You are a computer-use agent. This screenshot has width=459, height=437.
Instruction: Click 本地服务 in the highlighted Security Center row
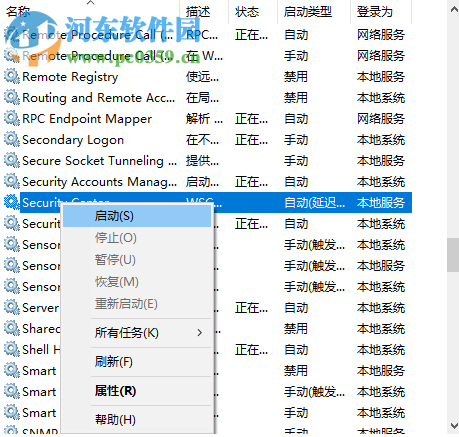[x=381, y=203]
